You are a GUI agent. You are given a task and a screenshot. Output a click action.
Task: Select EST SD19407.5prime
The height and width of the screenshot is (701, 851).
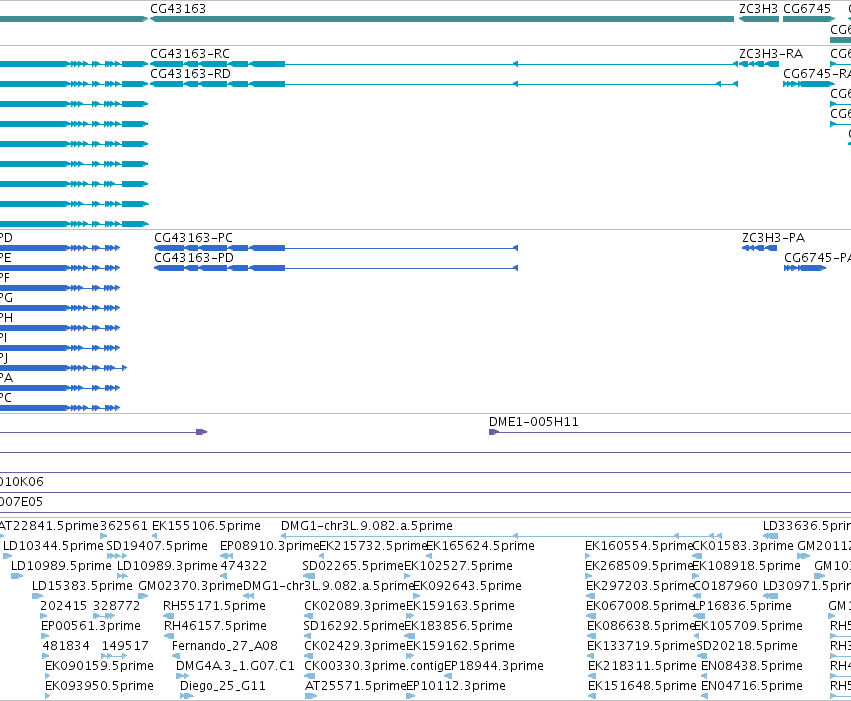[157, 546]
